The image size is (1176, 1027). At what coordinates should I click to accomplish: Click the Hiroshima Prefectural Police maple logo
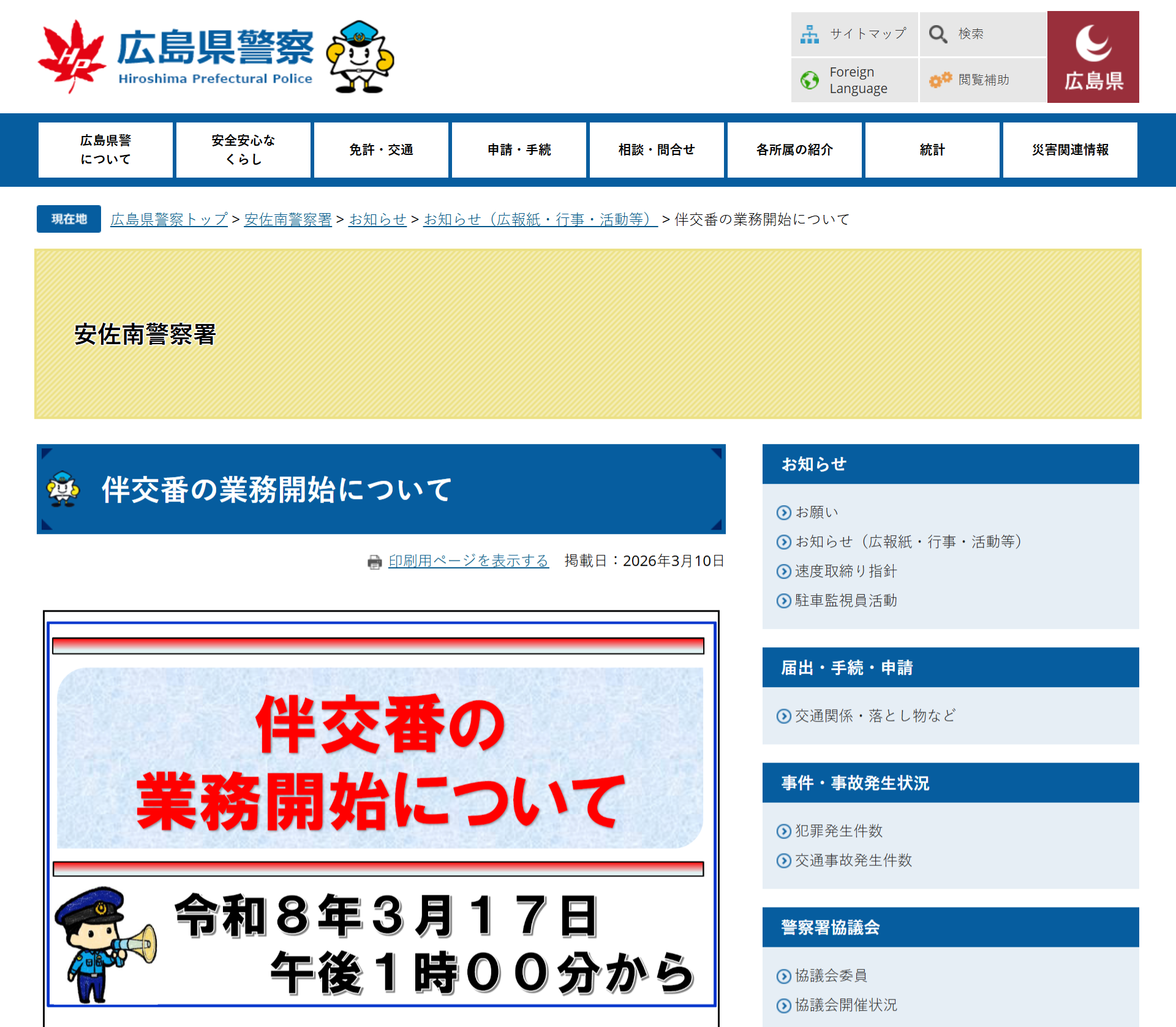[x=72, y=56]
